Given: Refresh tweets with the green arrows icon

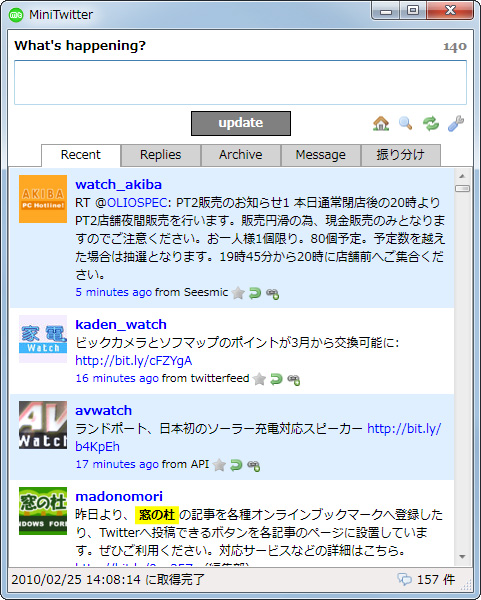Looking at the screenshot, I should tap(431, 124).
